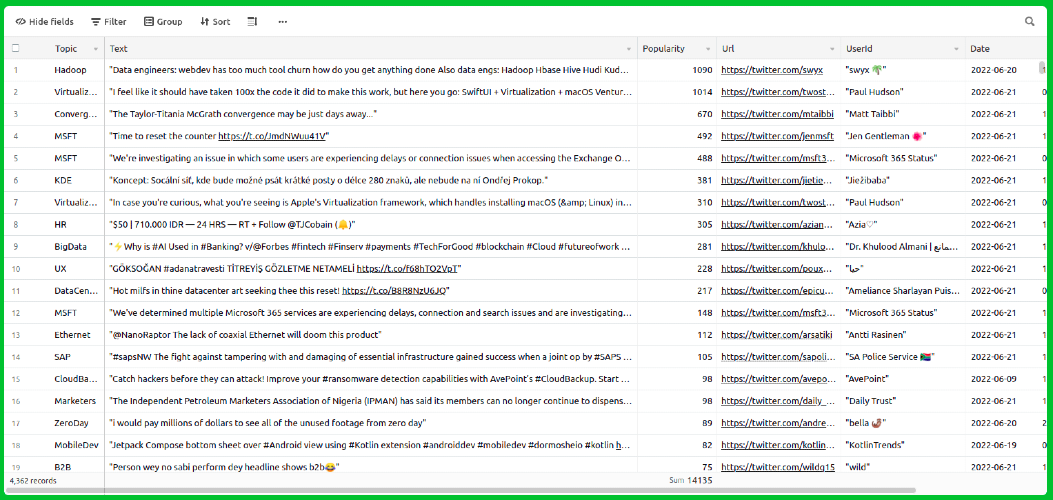The height and width of the screenshot is (500, 1053).
Task: Click the coaxial Ethernet tweet text cell
Action: [371, 335]
